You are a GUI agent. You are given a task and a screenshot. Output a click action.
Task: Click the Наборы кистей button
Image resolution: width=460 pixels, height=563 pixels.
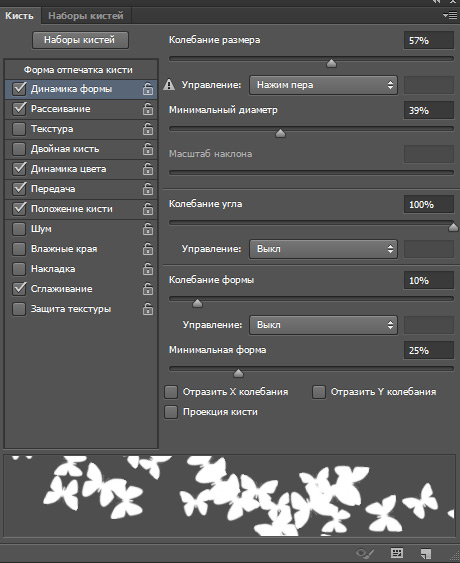point(80,40)
